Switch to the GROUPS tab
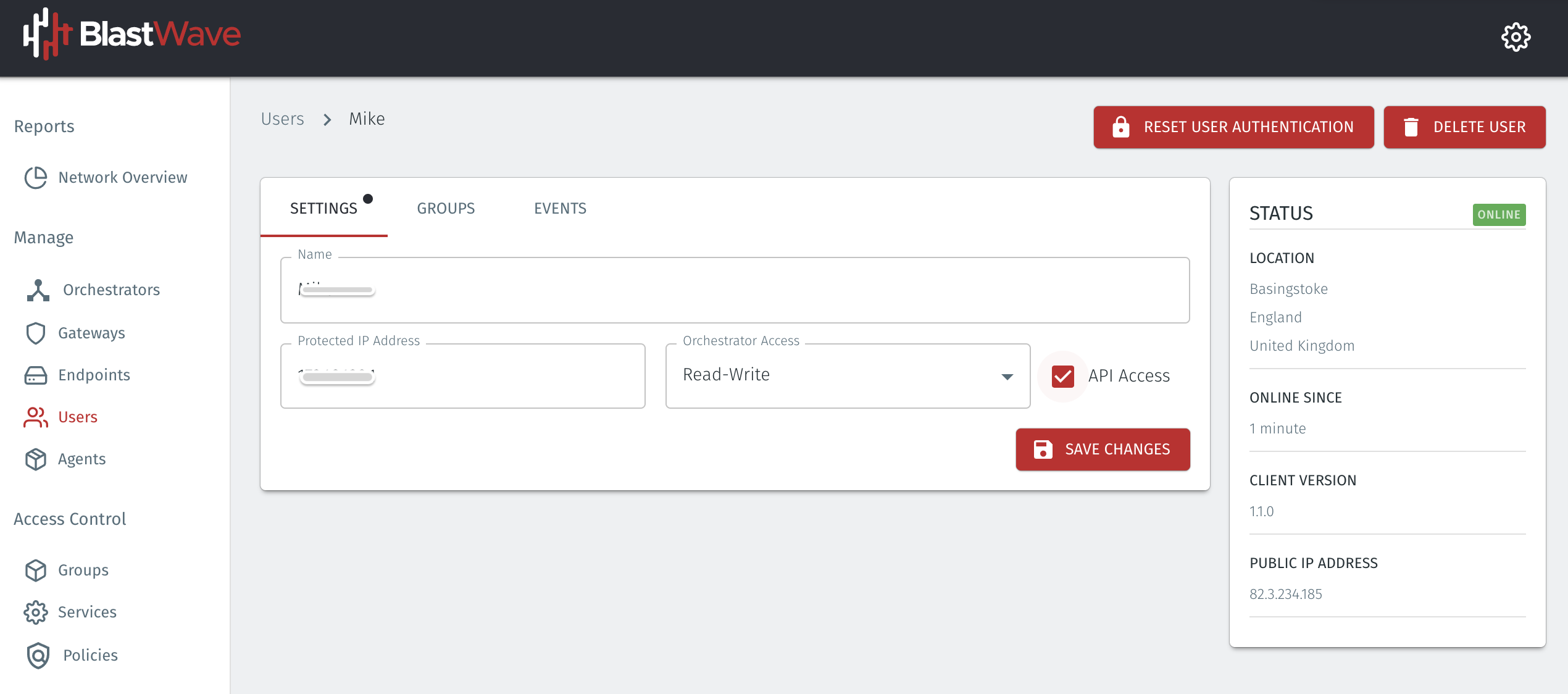 (x=446, y=208)
